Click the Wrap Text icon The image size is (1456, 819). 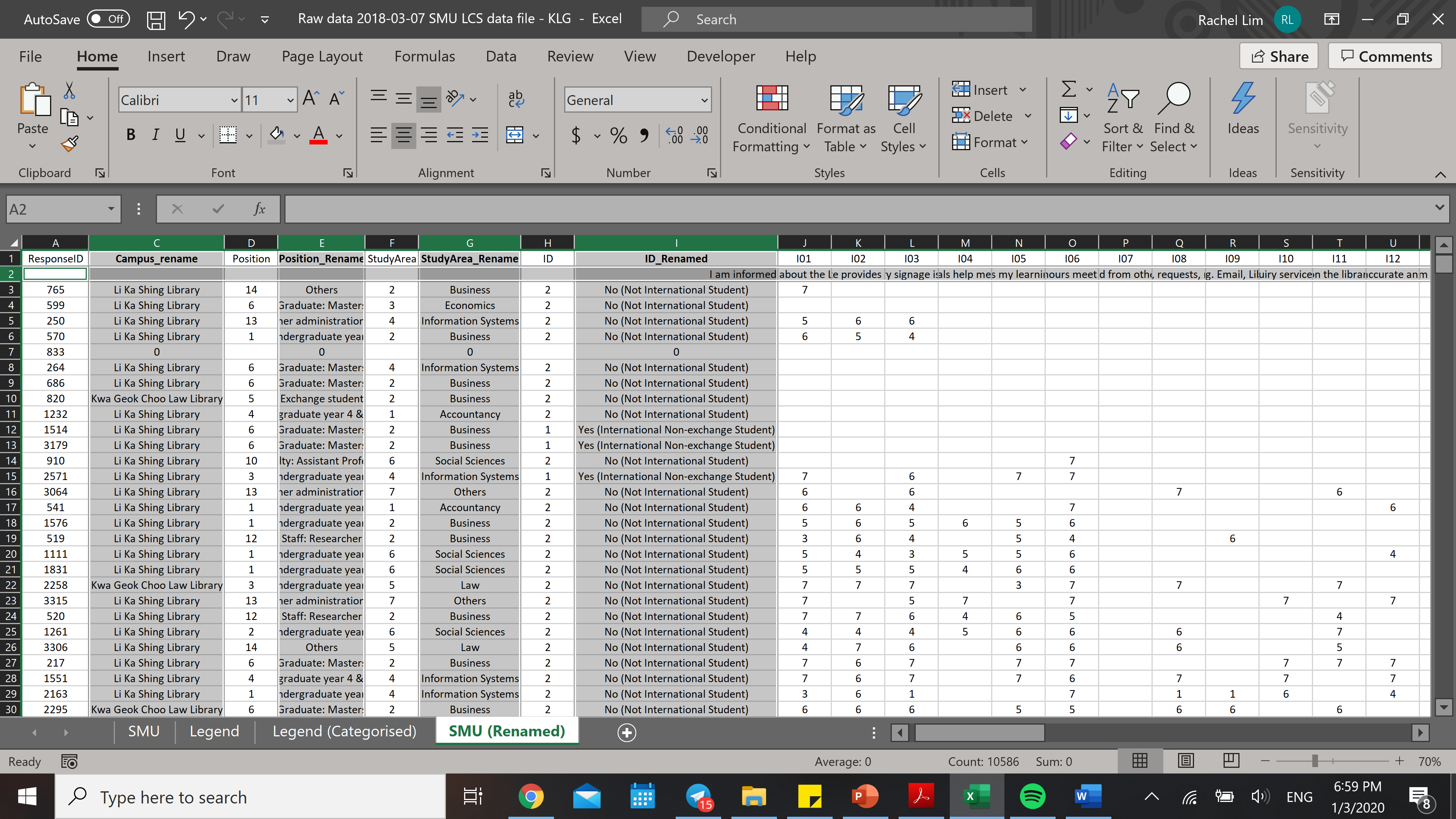click(x=516, y=99)
